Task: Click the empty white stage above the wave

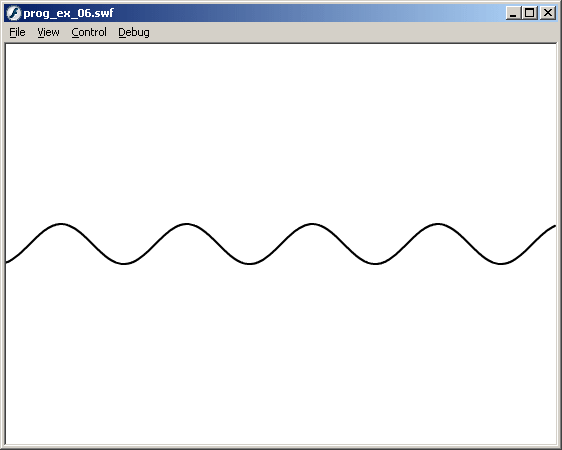Action: (281, 129)
